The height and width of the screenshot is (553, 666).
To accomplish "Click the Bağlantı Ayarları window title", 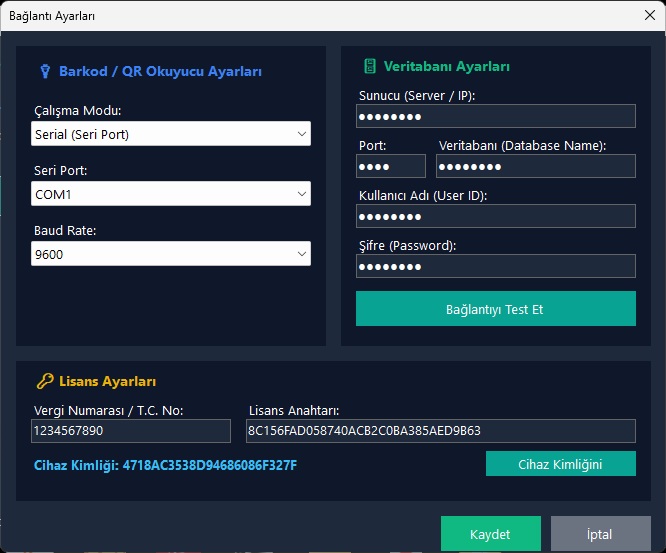I will [x=52, y=16].
